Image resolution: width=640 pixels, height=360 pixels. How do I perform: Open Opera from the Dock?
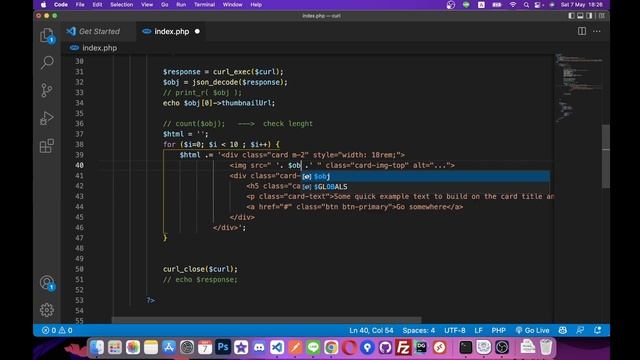(x=349, y=347)
